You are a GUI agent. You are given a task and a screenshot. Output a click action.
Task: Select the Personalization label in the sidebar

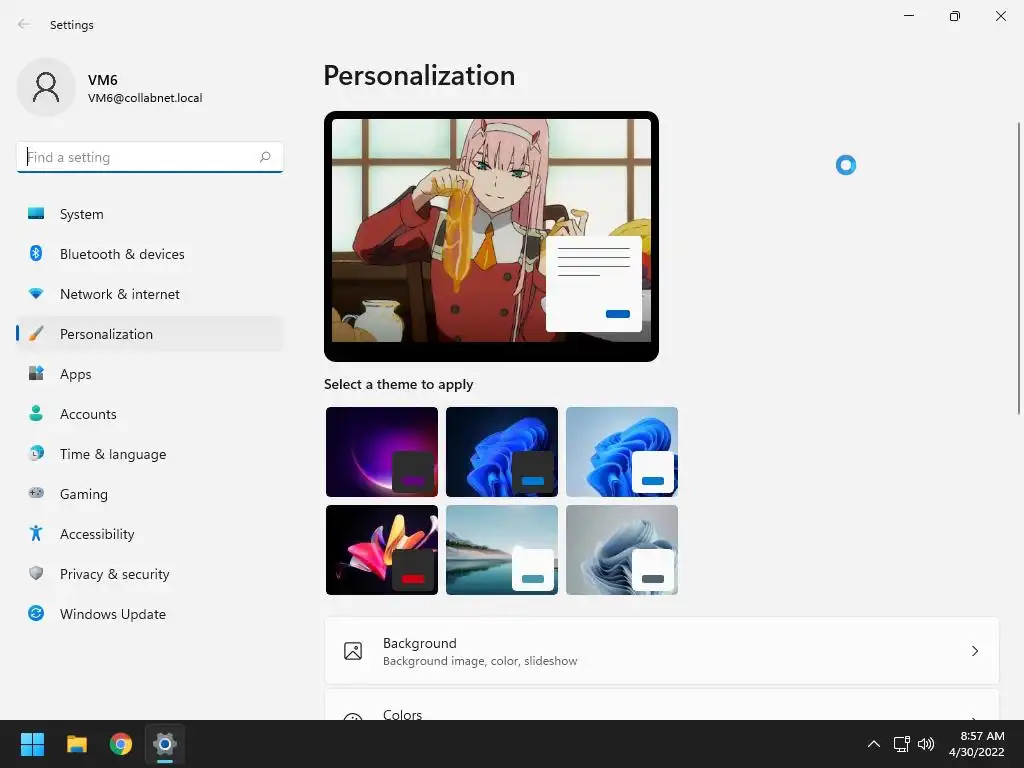(x=106, y=334)
